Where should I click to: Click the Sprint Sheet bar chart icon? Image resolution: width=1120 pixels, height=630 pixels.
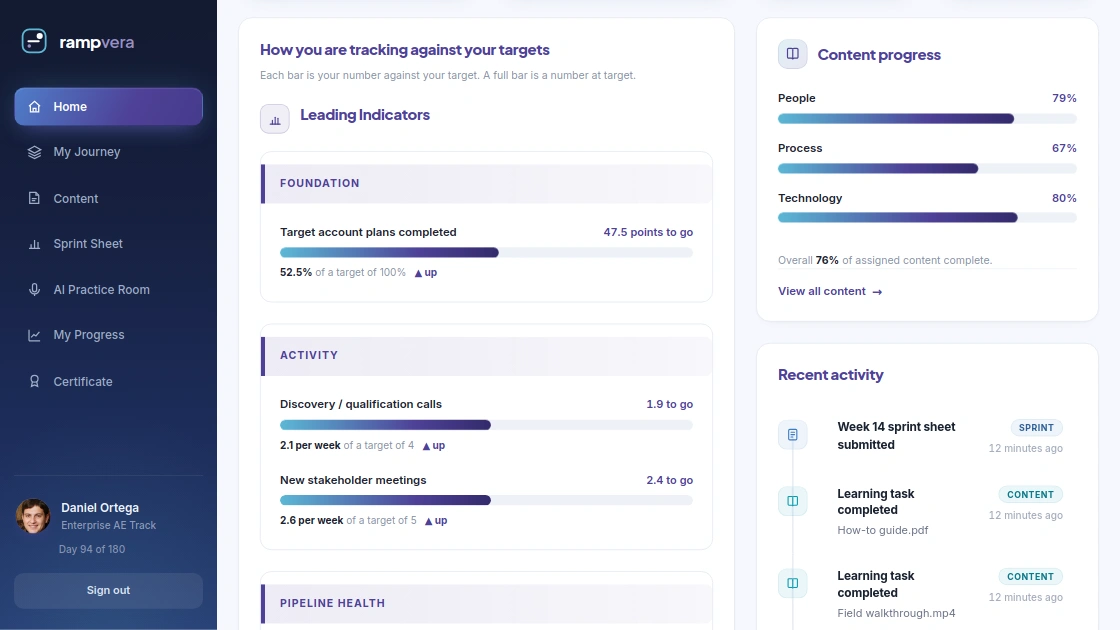[34, 244]
